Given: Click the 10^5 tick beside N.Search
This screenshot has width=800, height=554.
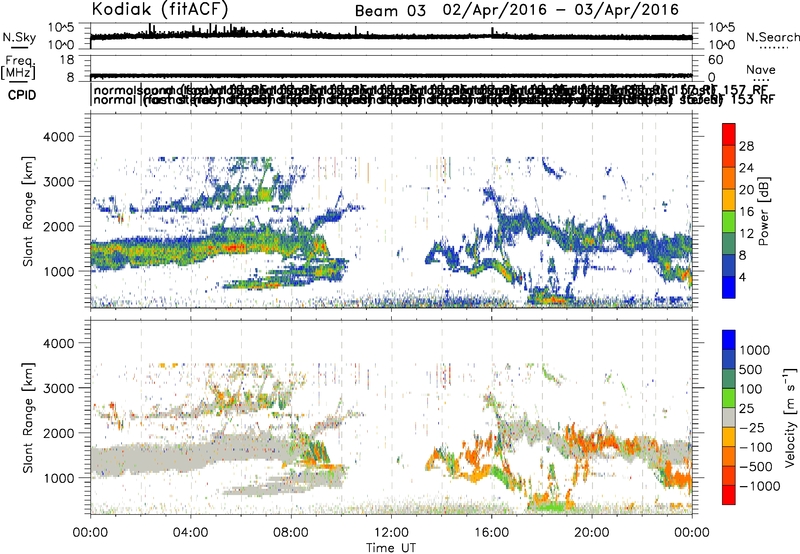Looking at the screenshot, I should tap(721, 28).
